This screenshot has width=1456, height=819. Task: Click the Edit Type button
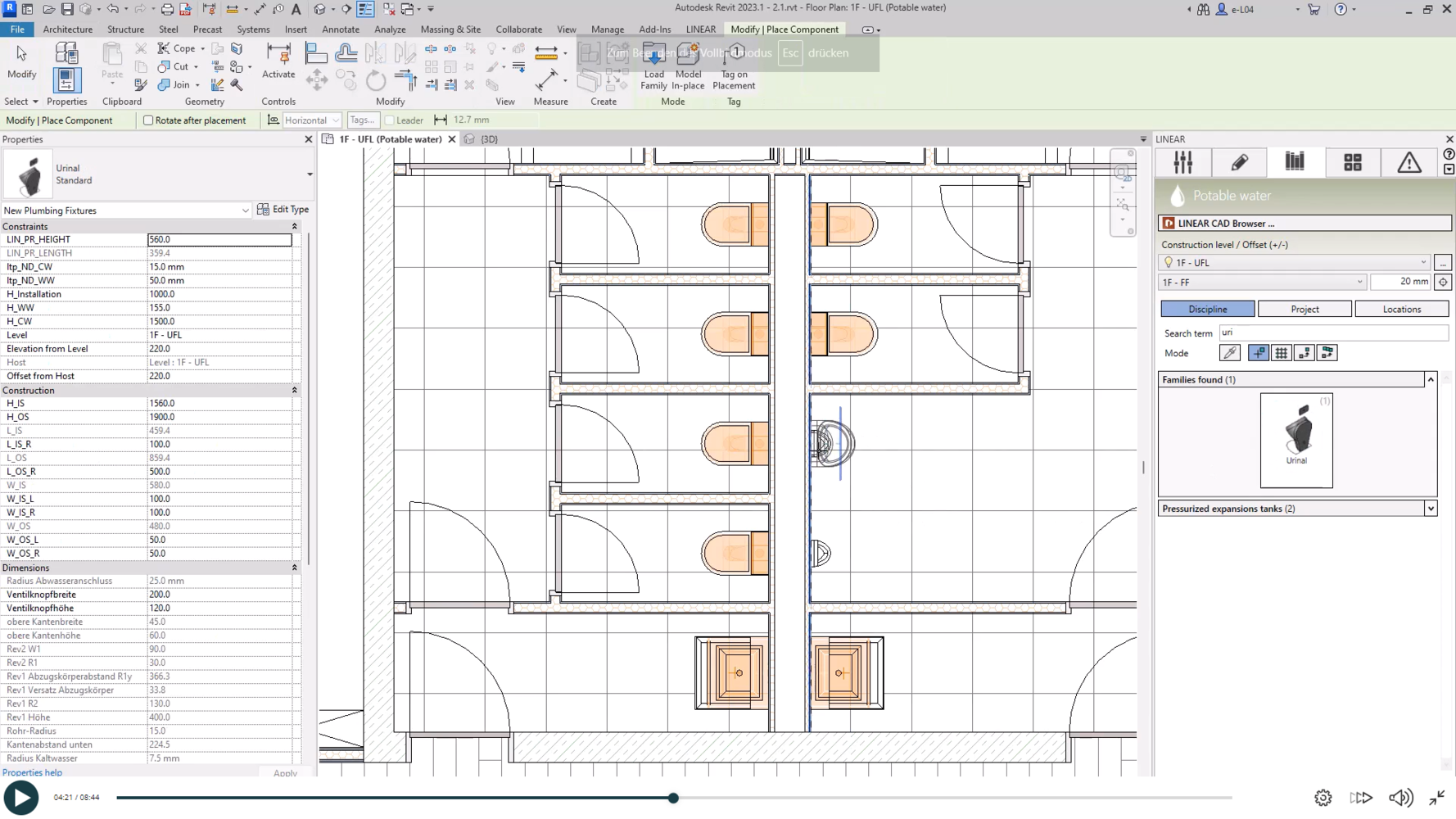point(283,210)
